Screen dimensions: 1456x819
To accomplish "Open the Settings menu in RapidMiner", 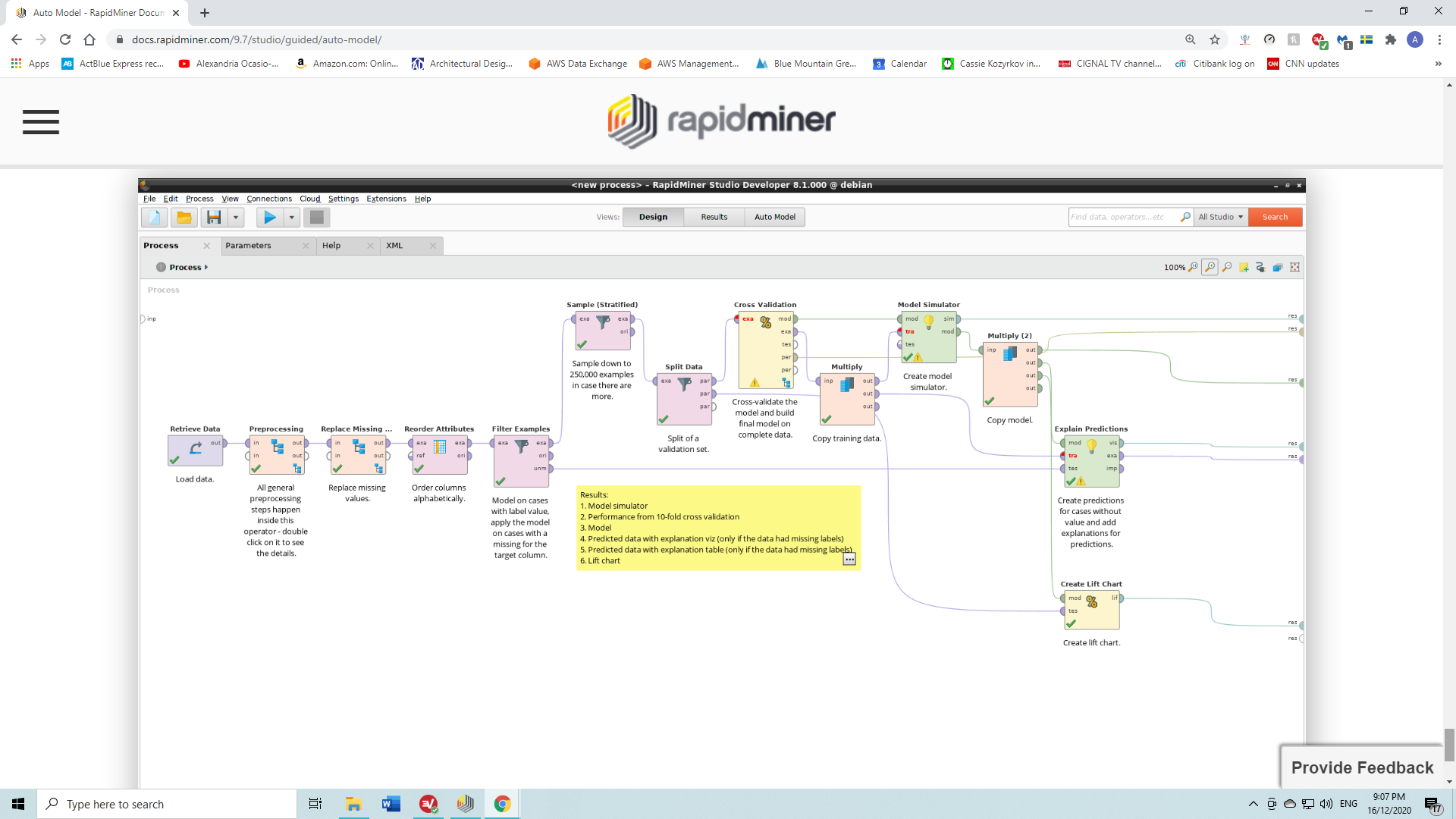I will tap(344, 199).
